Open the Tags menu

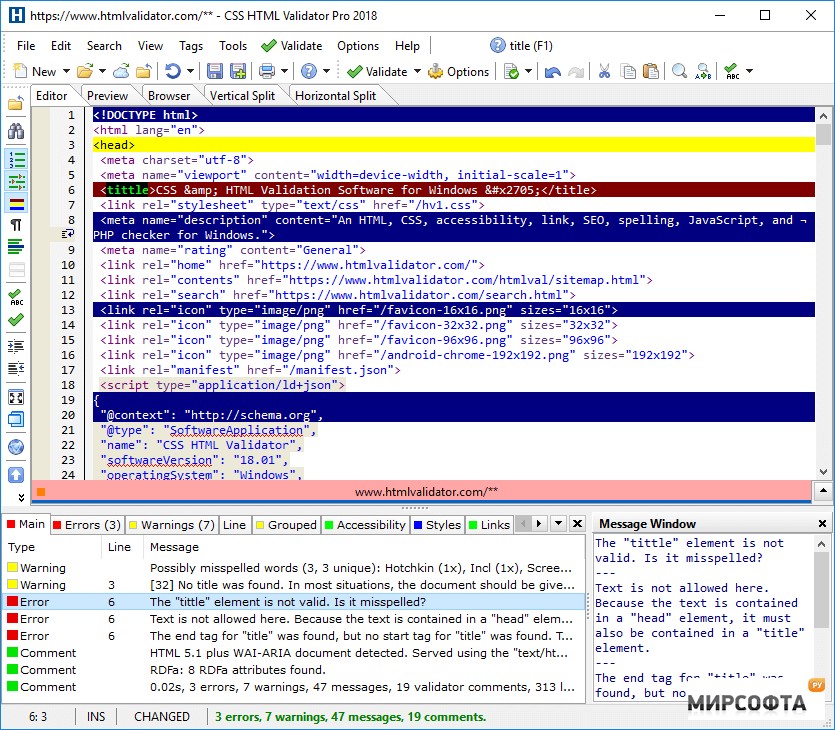tap(191, 46)
